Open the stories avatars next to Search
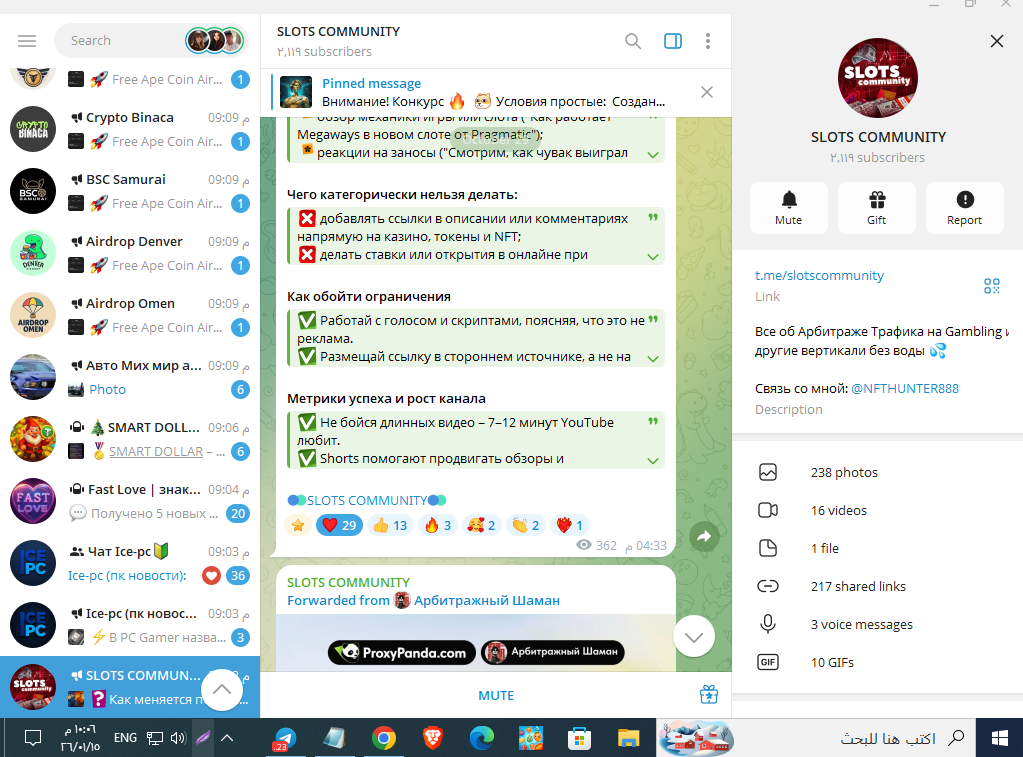This screenshot has width=1023, height=757. click(215, 40)
